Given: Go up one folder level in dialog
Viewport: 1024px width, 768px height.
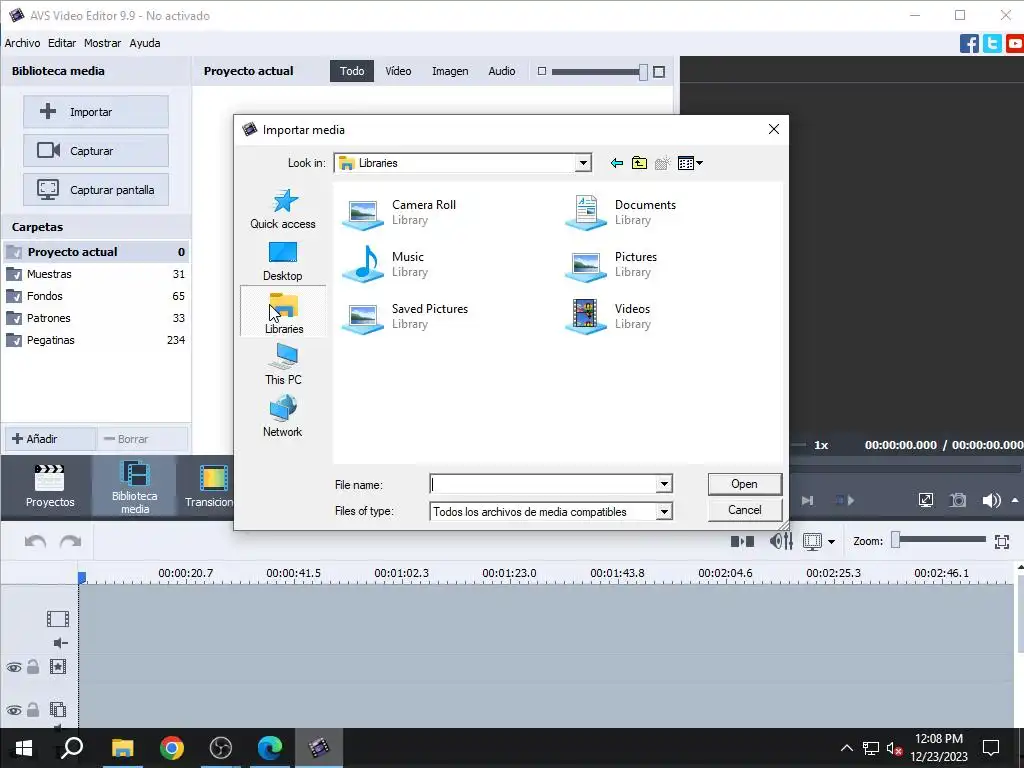Looking at the screenshot, I should [639, 163].
